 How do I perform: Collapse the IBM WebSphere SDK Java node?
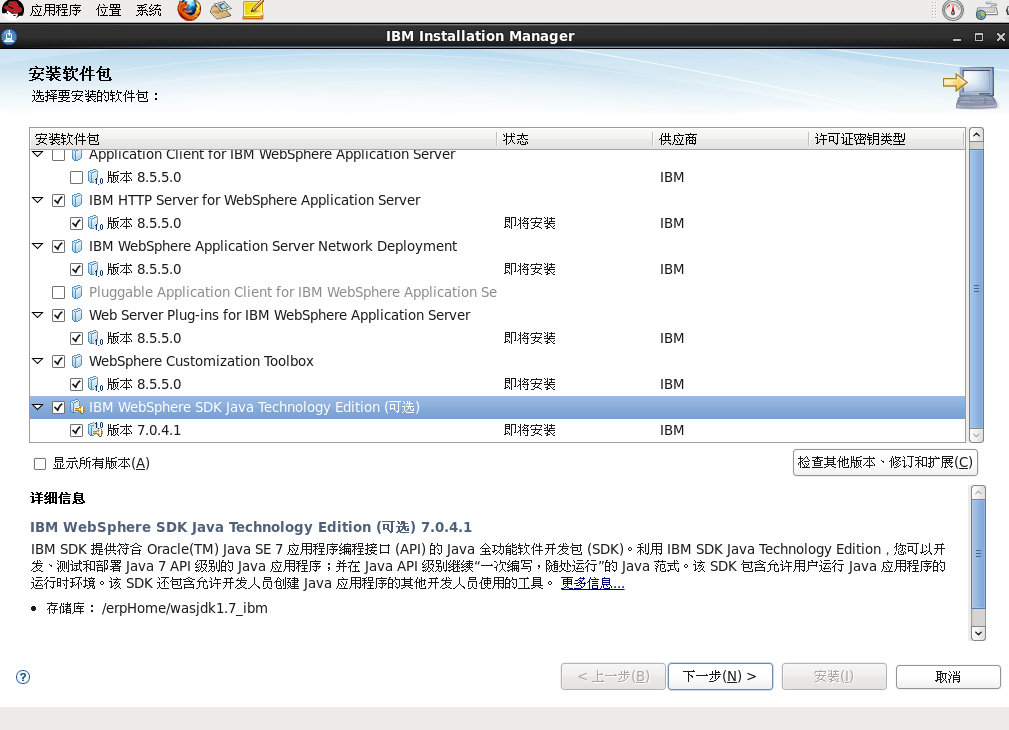38,407
